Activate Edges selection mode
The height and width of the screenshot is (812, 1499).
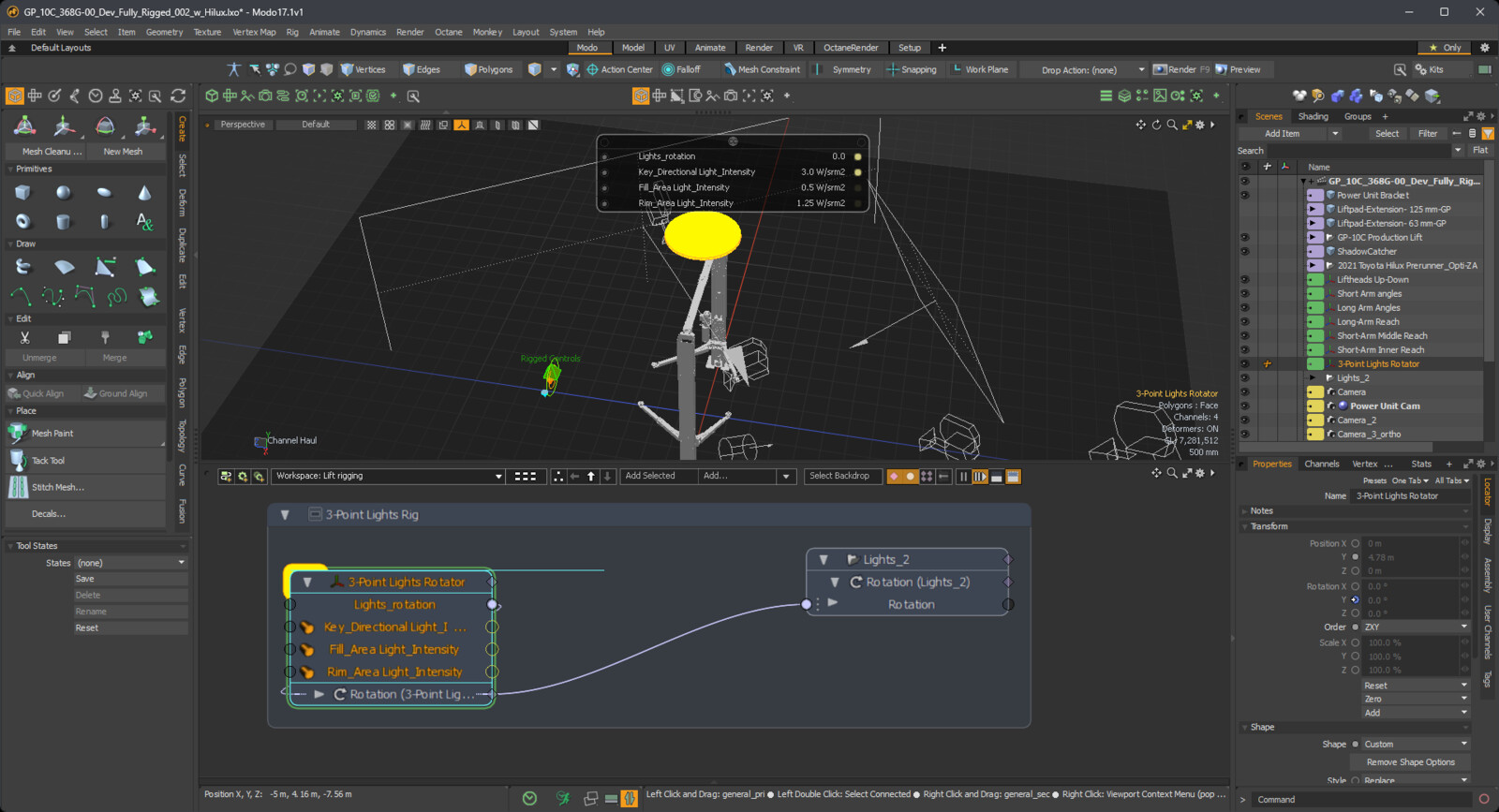[x=422, y=69]
